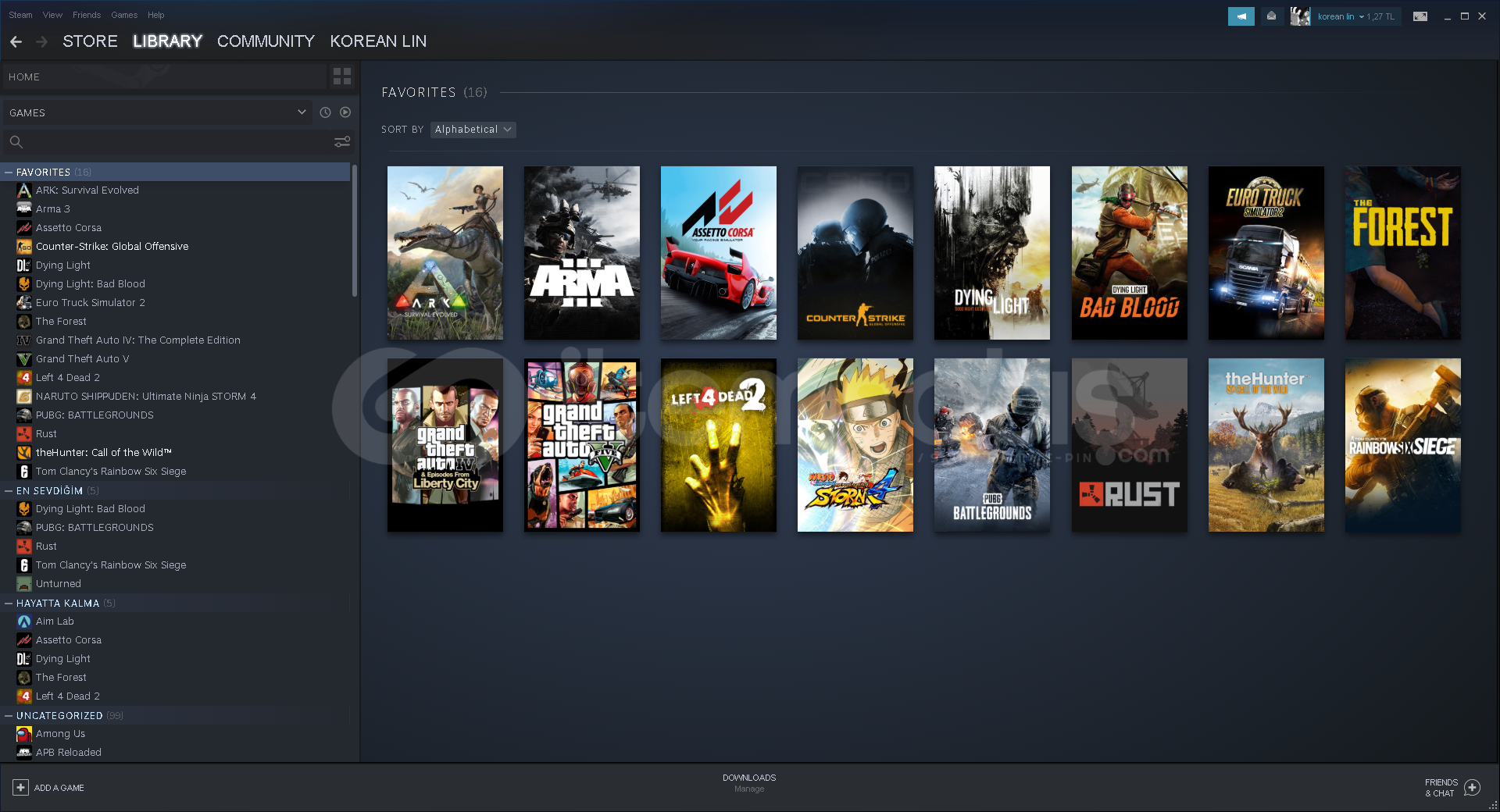Click Counter-Strike: Global Offensive sidebar icon
The image size is (1500, 812).
pos(24,247)
